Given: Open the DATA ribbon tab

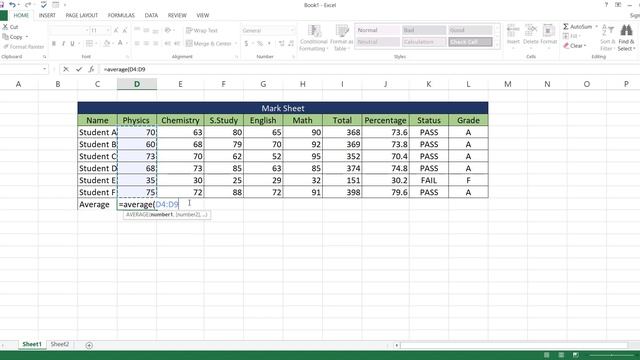Looking at the screenshot, I should (x=151, y=15).
